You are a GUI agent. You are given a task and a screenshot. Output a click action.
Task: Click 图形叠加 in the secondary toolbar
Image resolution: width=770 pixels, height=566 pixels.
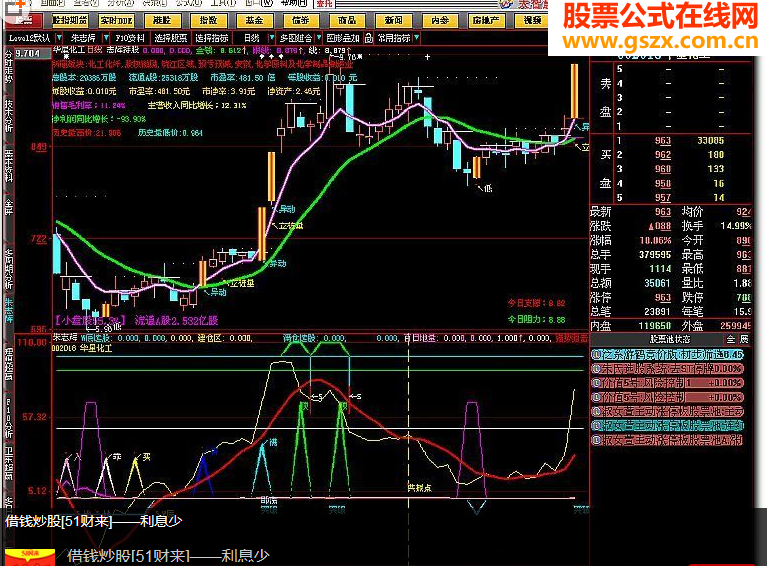[x=343, y=38]
